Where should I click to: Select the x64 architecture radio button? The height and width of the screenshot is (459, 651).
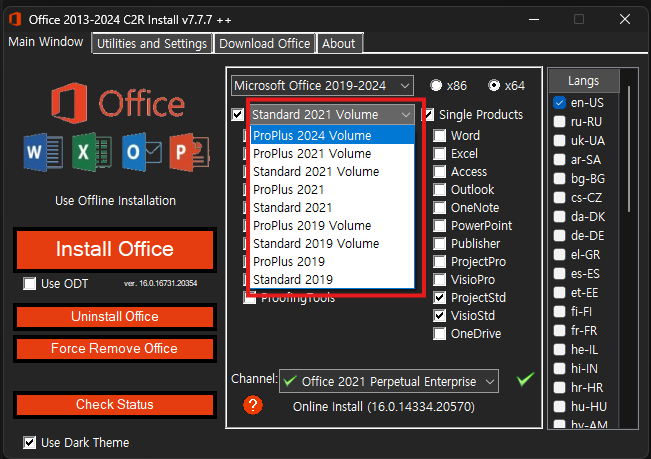click(x=494, y=85)
